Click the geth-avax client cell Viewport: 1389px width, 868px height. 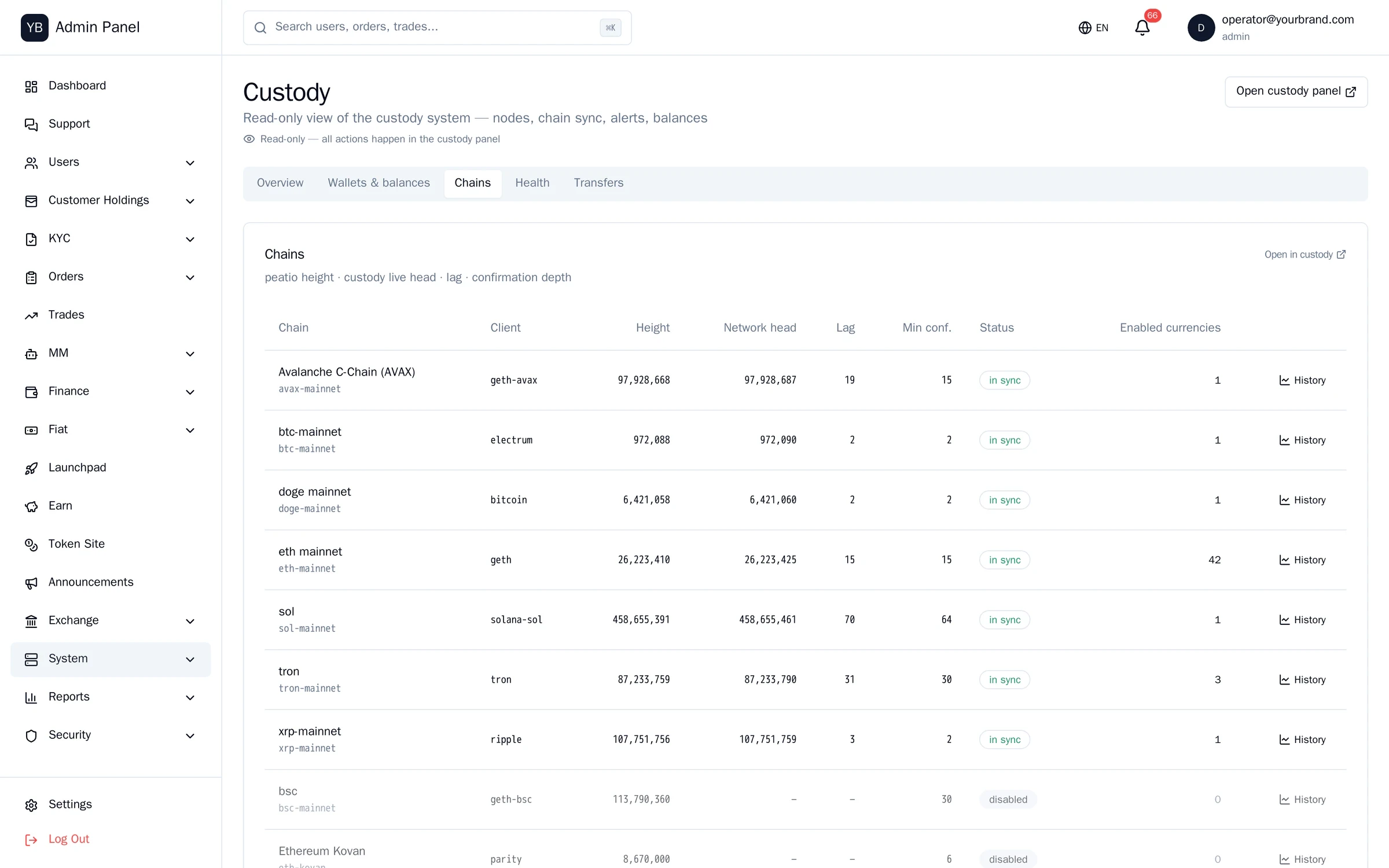tap(514, 380)
